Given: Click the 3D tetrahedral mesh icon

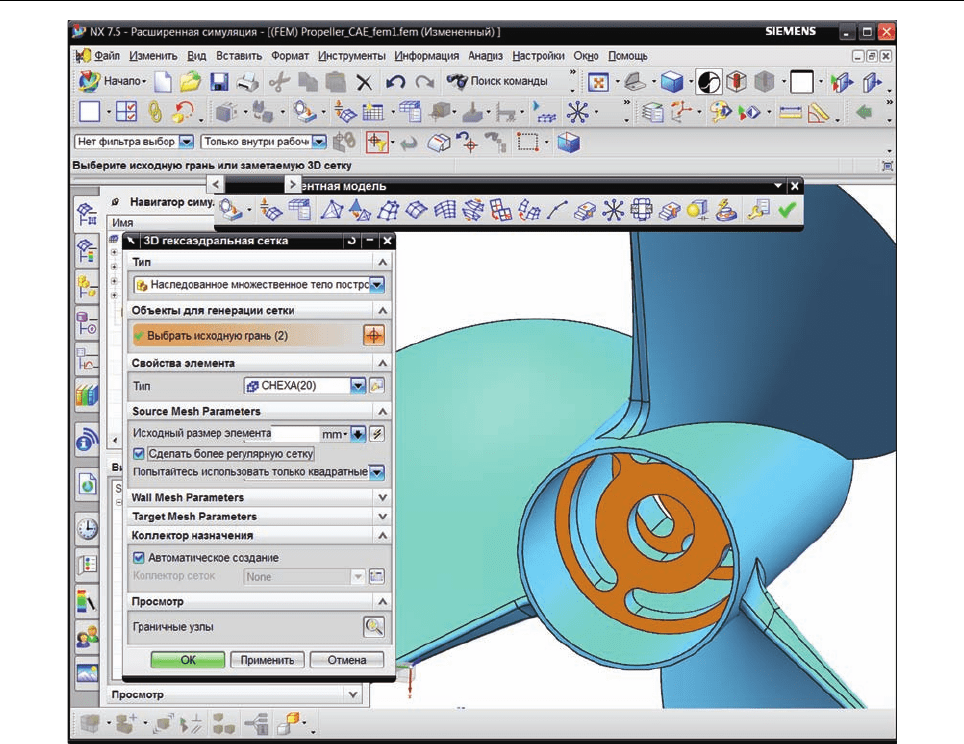Looking at the screenshot, I should (x=332, y=210).
